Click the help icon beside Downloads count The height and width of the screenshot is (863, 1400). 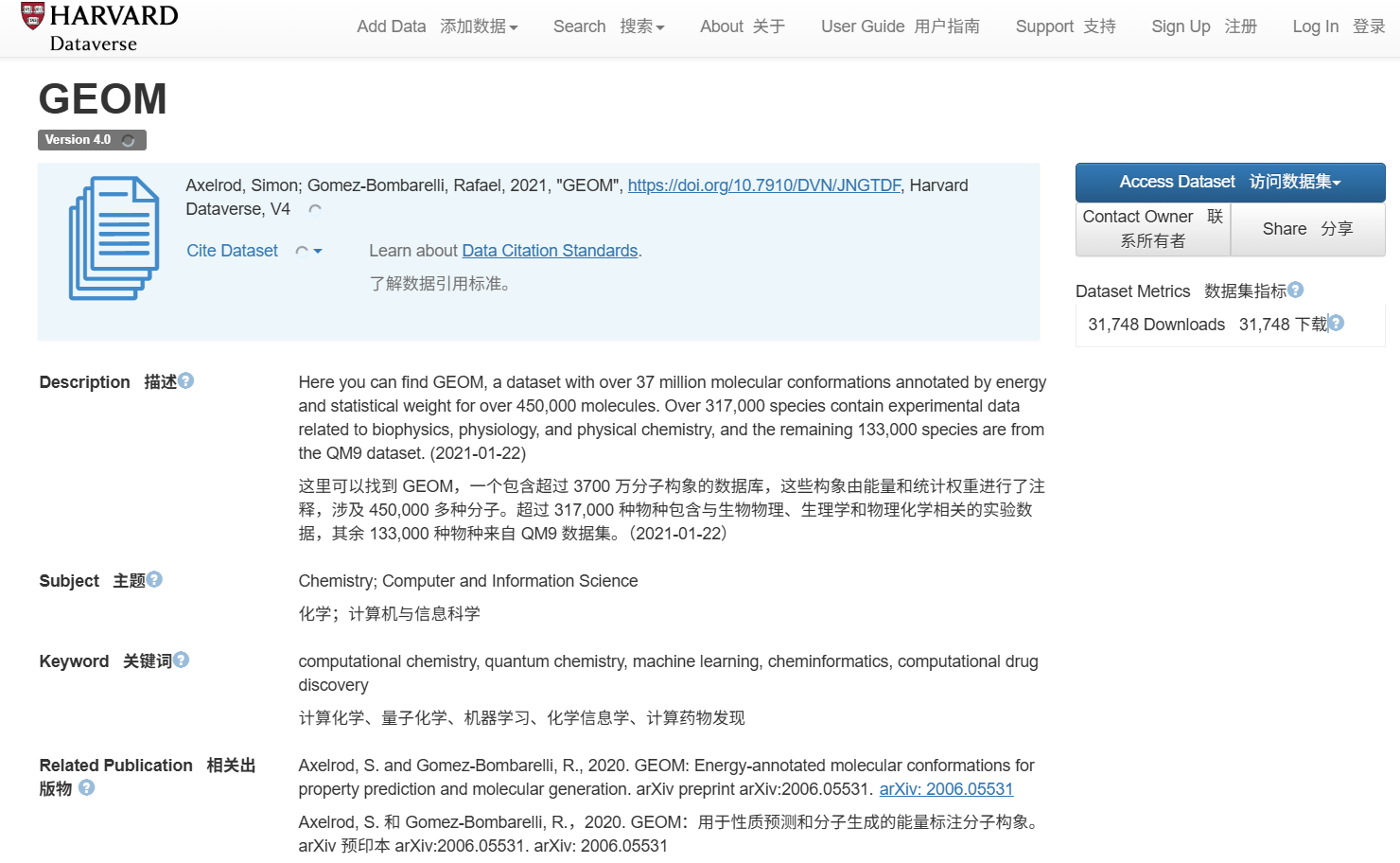point(1337,323)
